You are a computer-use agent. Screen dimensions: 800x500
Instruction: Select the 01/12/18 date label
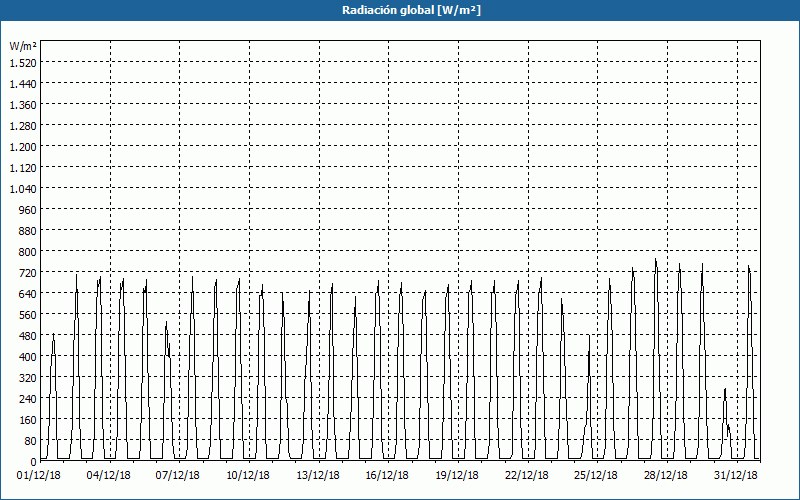(x=39, y=475)
